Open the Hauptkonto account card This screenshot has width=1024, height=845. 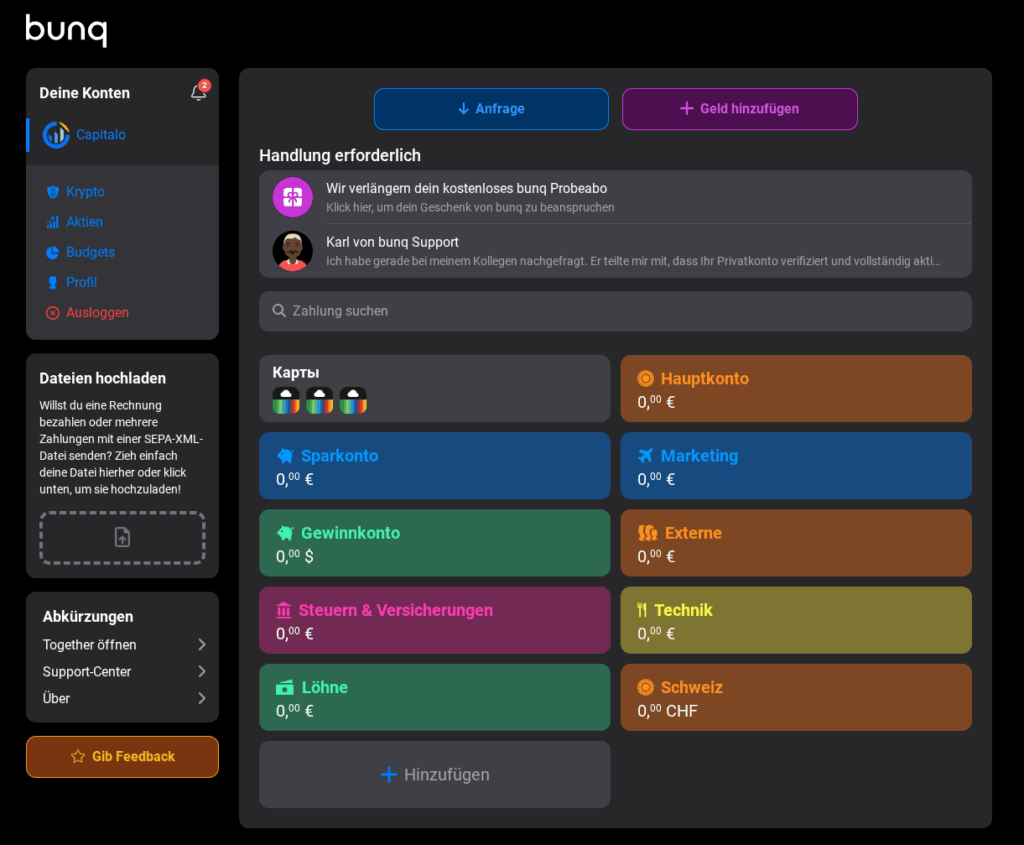796,389
